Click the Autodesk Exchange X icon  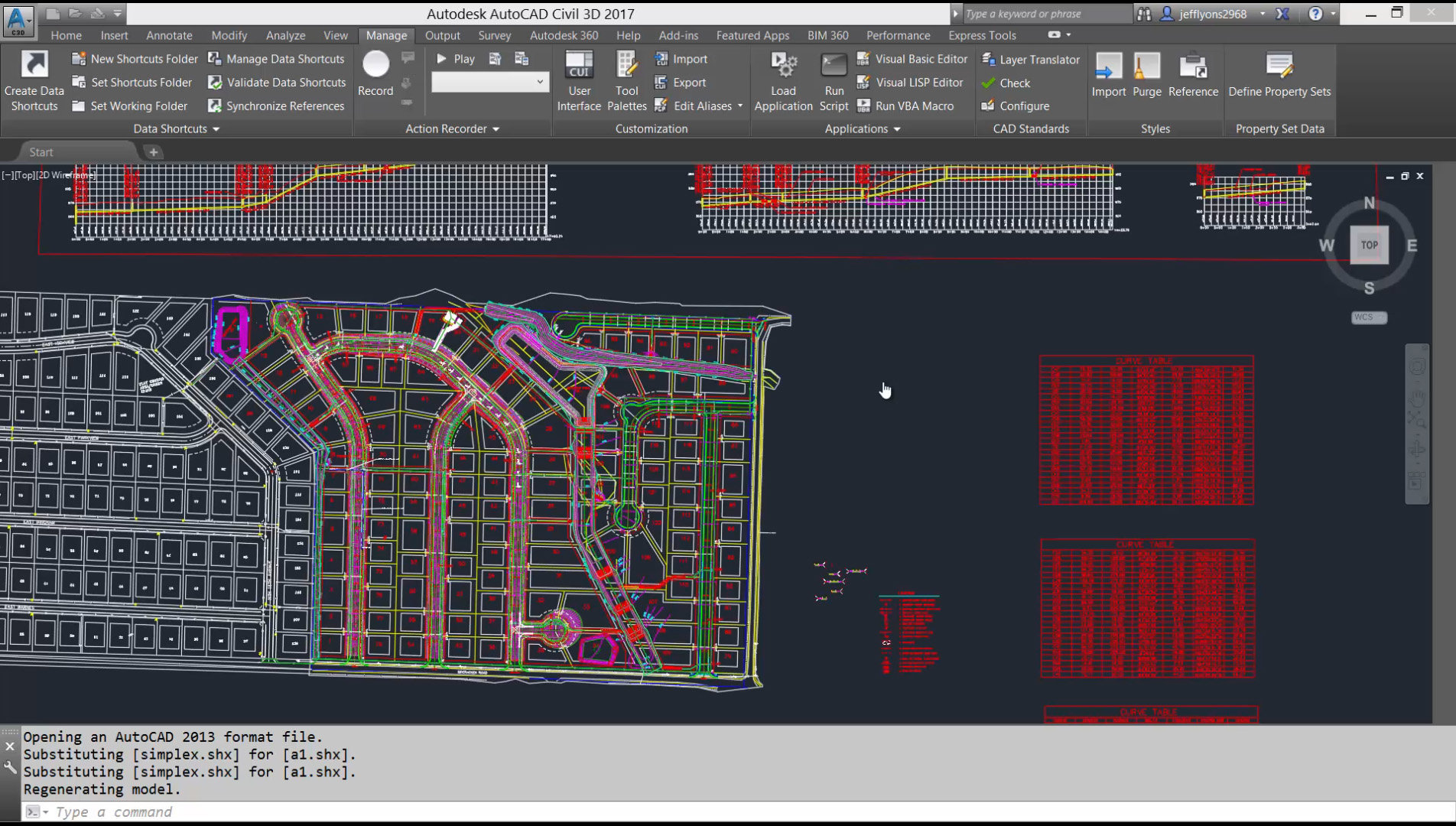[x=1282, y=14]
